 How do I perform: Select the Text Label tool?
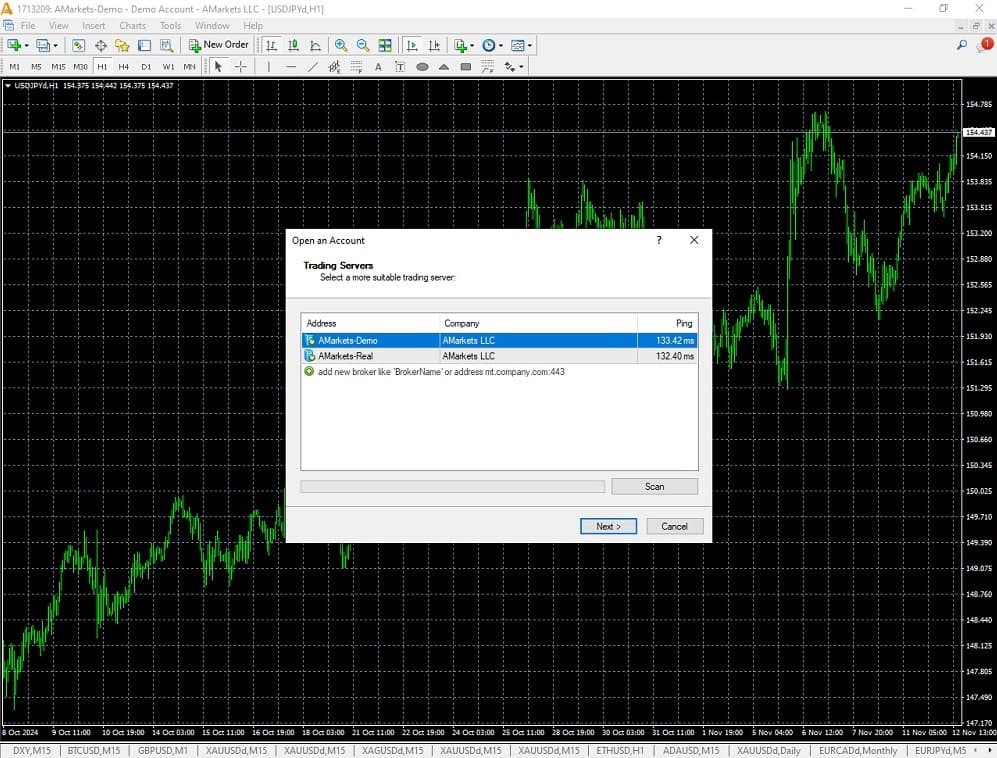coord(400,67)
